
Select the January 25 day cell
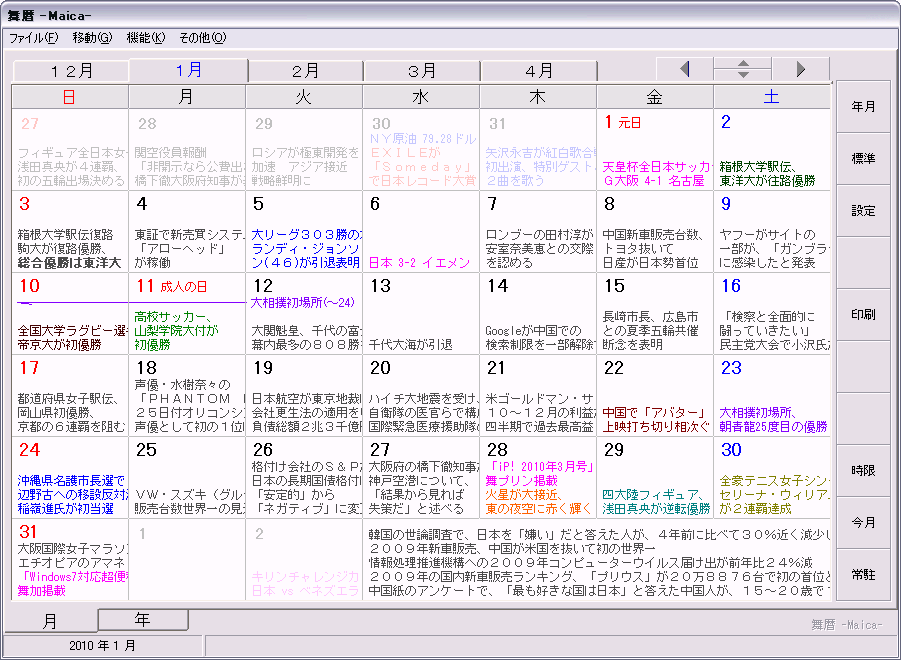[187, 478]
